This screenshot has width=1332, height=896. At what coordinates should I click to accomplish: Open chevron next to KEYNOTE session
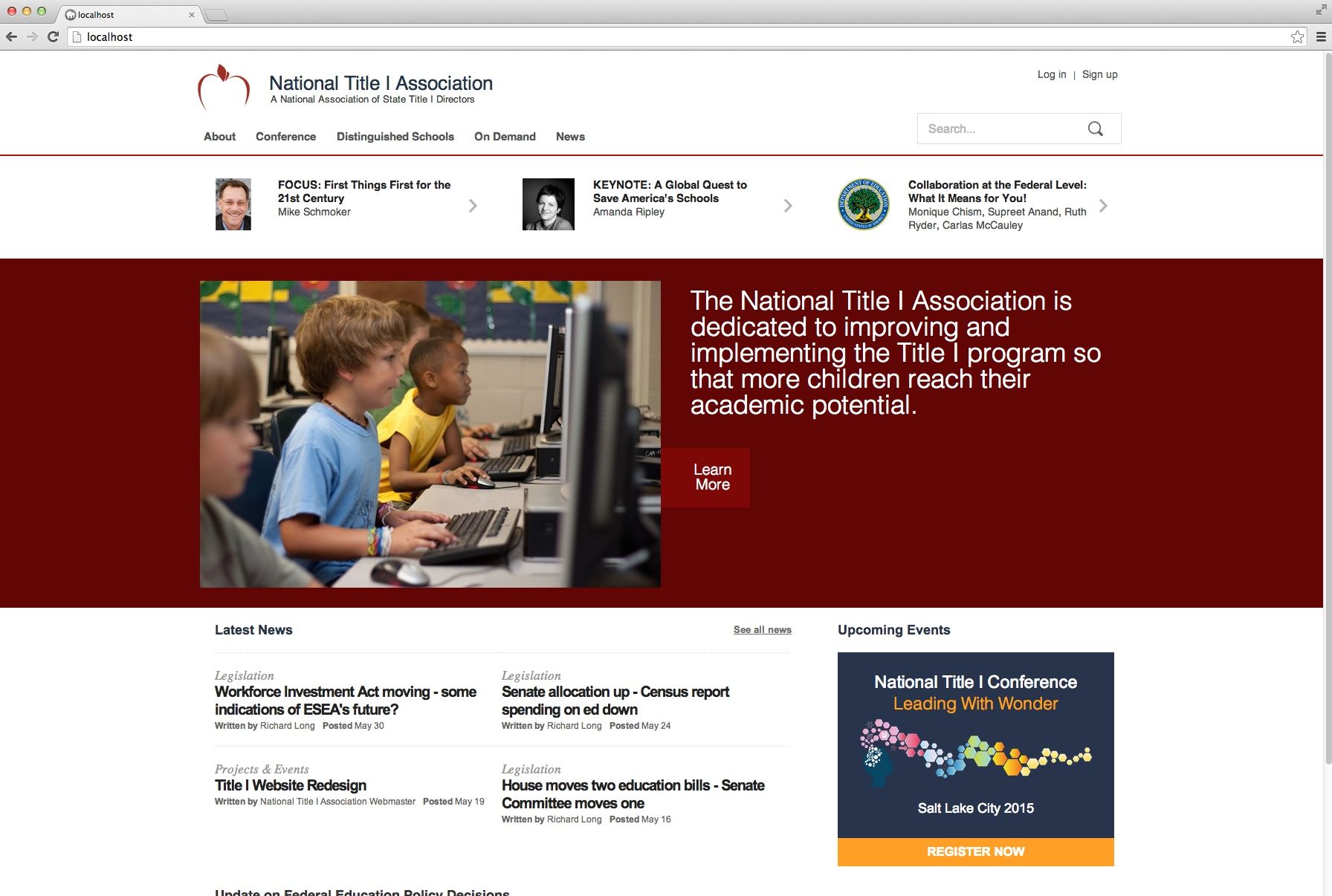coord(788,206)
